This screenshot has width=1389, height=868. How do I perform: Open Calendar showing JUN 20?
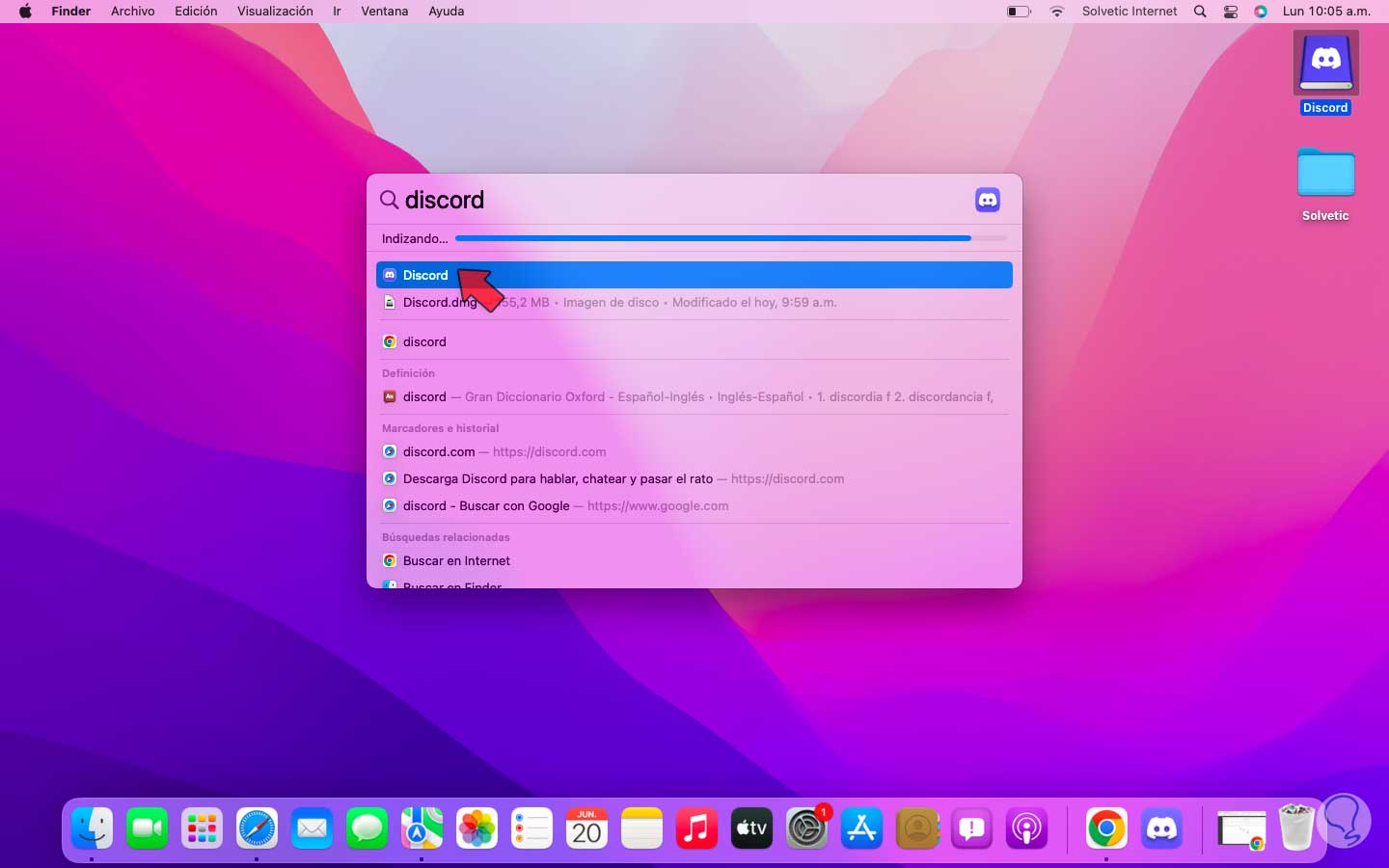coord(587,828)
